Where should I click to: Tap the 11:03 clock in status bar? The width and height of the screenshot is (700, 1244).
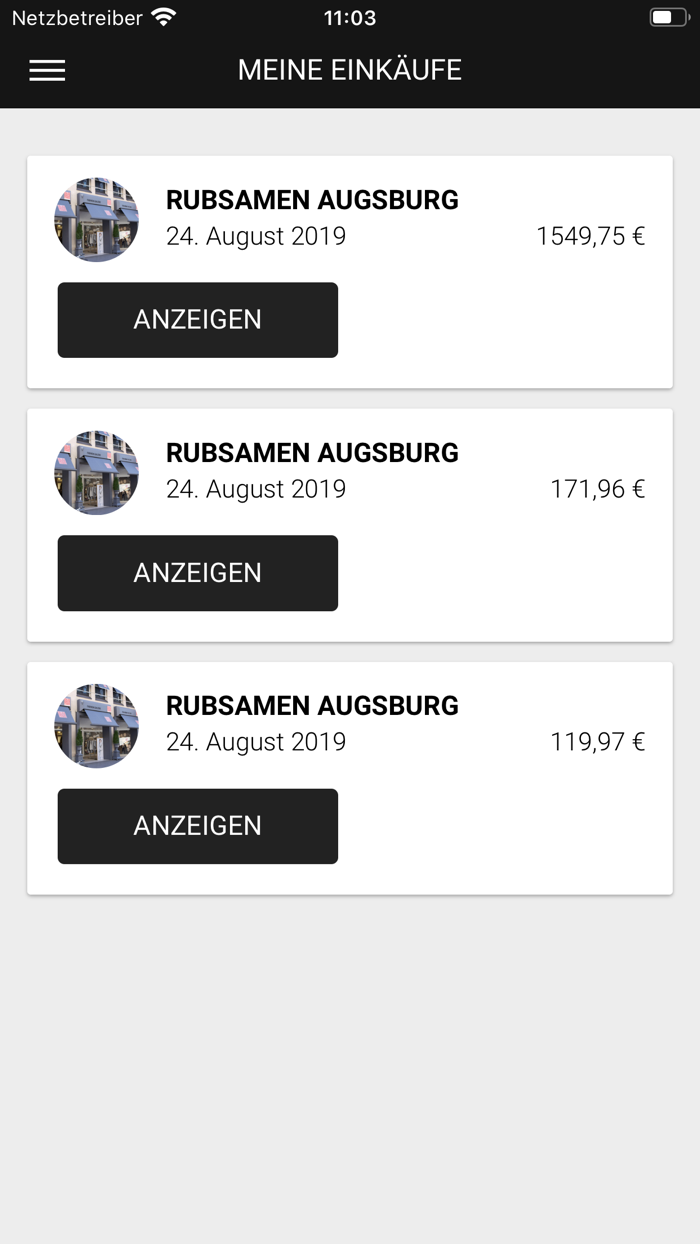pyautogui.click(x=350, y=17)
